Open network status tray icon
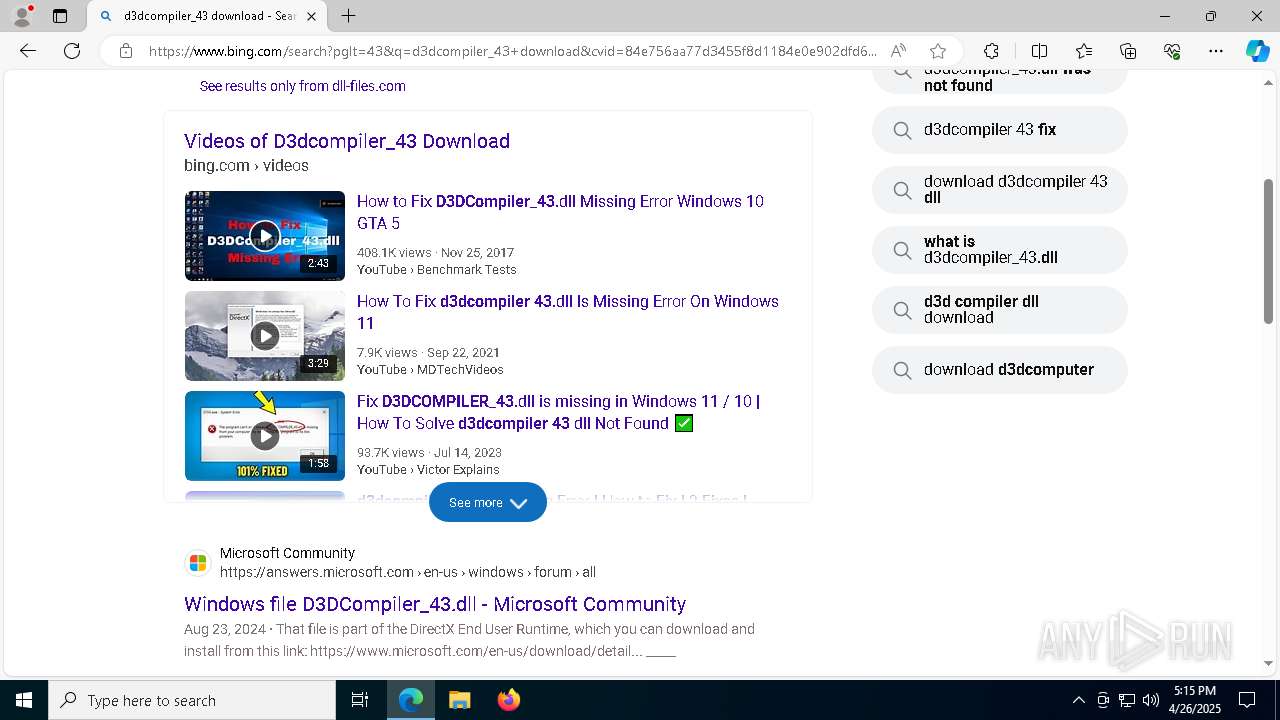Viewport: 1280px width, 720px height. tap(1127, 700)
